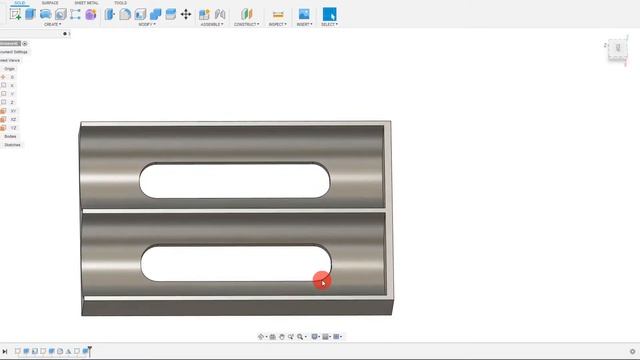Select the Combine tool in Modify group
This screenshot has height=360, width=640.
155,14
